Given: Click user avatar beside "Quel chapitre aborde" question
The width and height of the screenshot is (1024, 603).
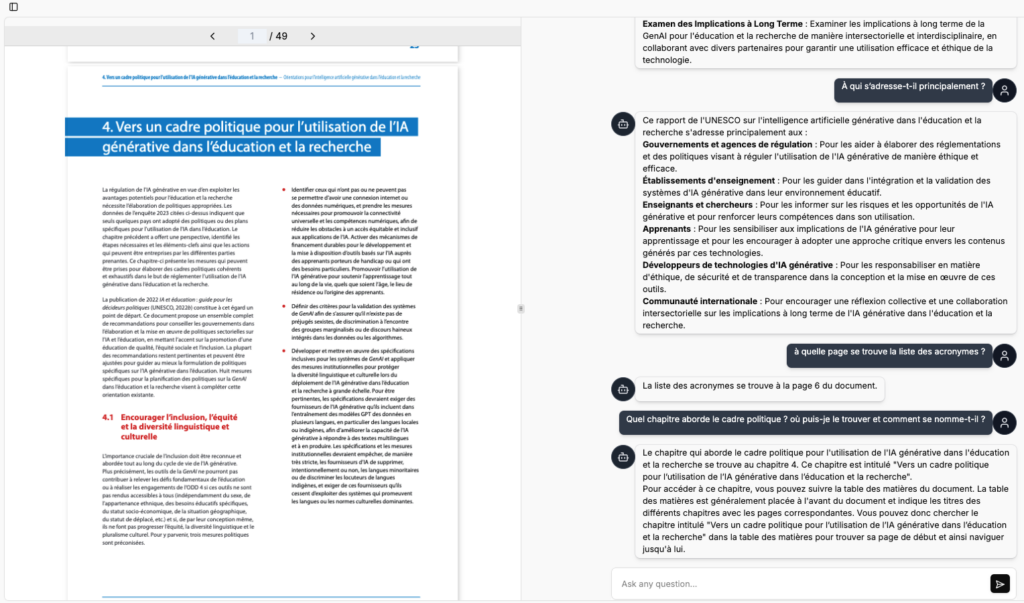Looking at the screenshot, I should pos(1004,422).
